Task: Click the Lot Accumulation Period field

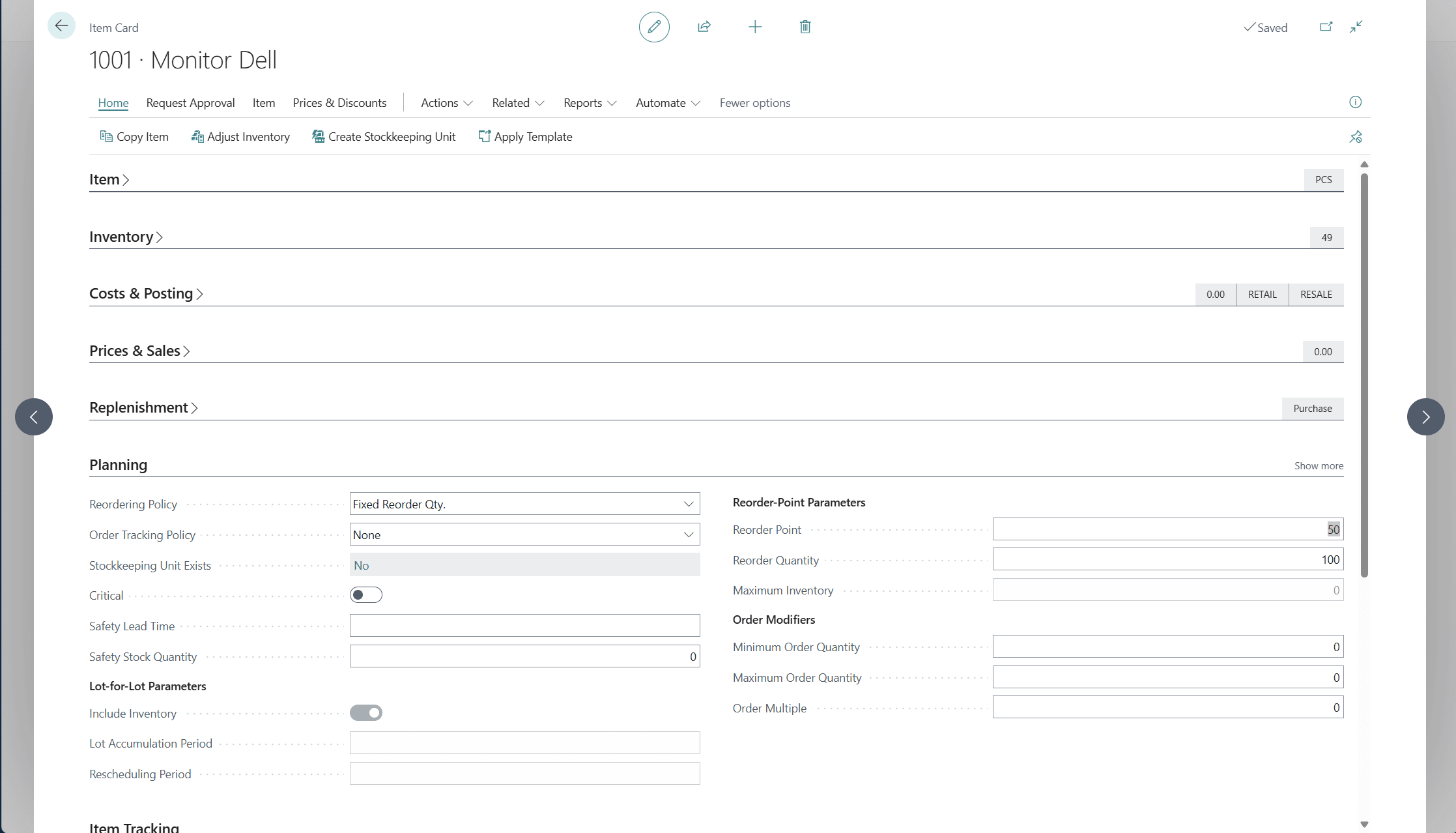Action: pyautogui.click(x=525, y=743)
